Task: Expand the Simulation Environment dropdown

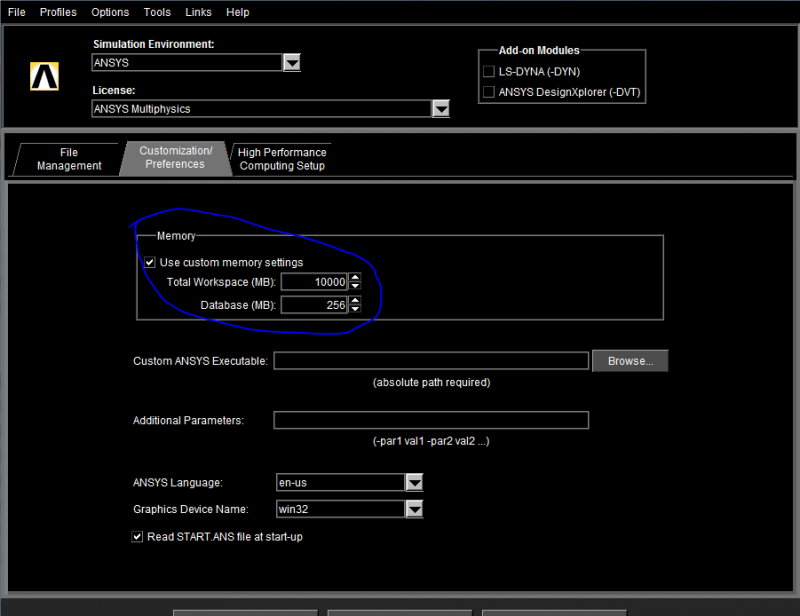Action: [292, 63]
